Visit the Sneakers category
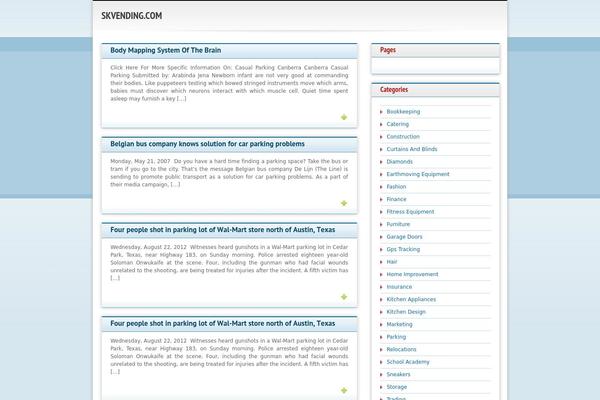 (398, 374)
